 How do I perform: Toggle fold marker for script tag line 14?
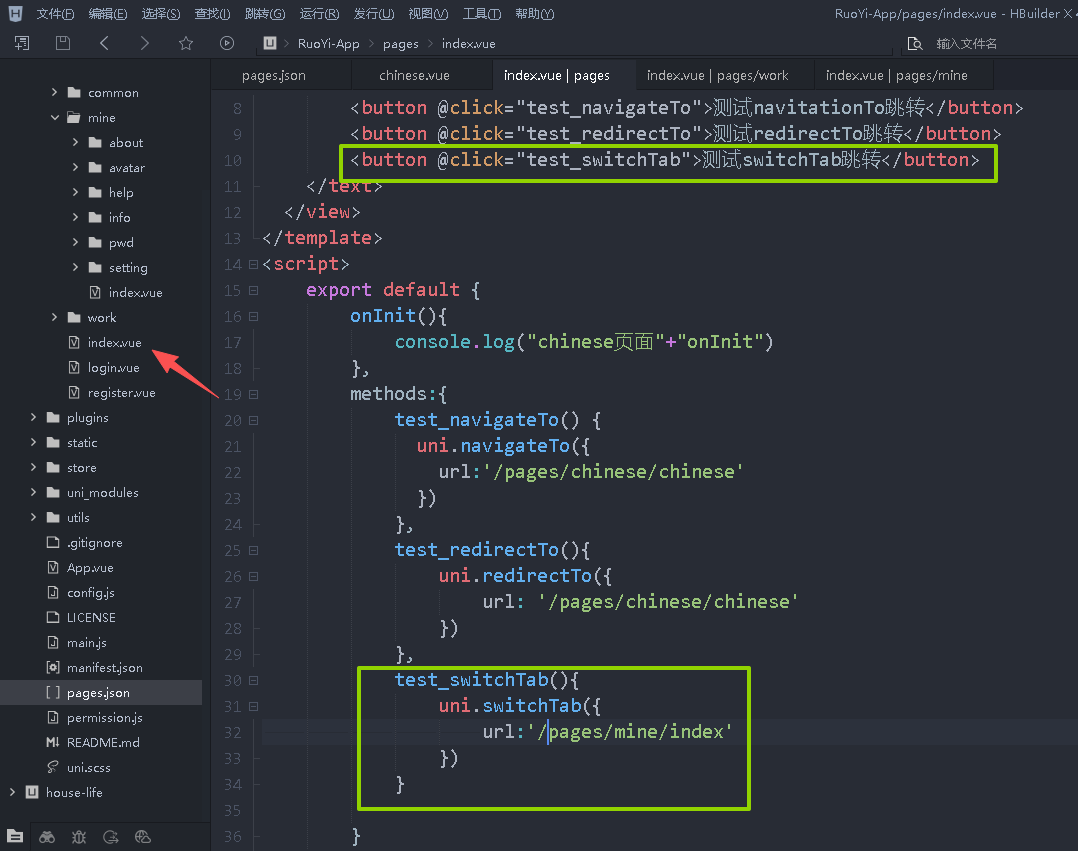(253, 264)
